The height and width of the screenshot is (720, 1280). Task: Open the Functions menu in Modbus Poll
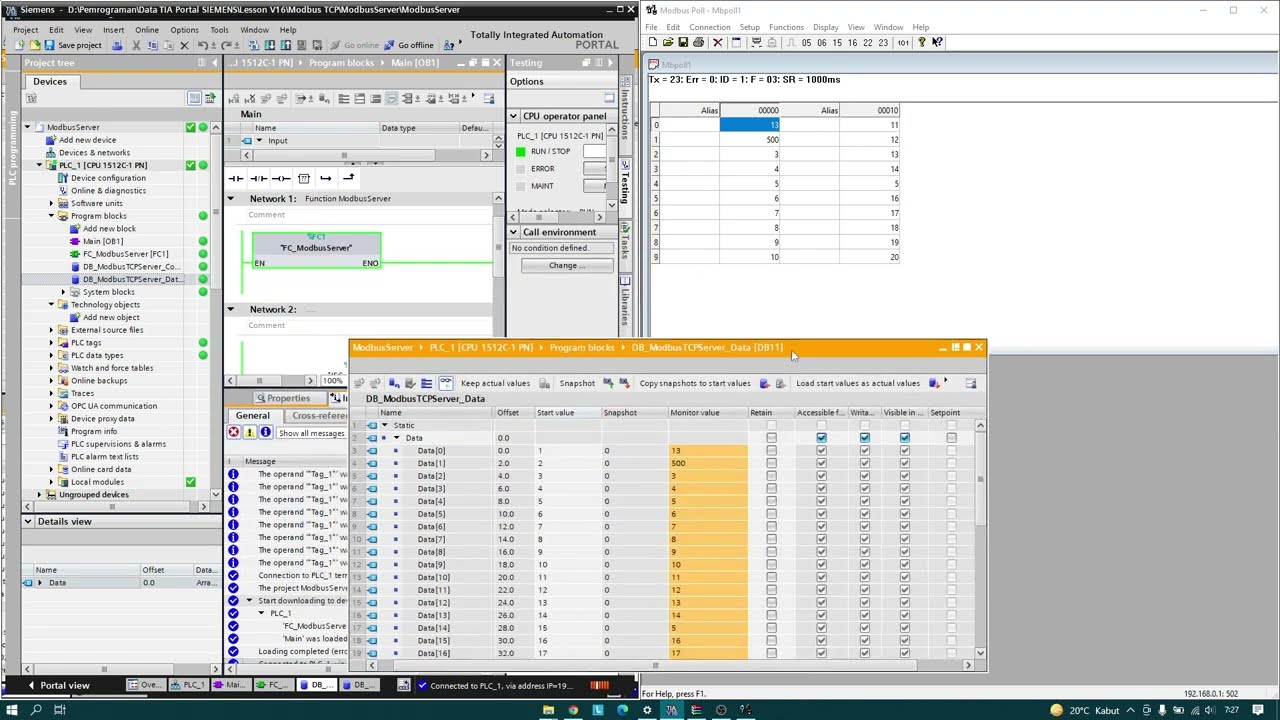[x=786, y=27]
